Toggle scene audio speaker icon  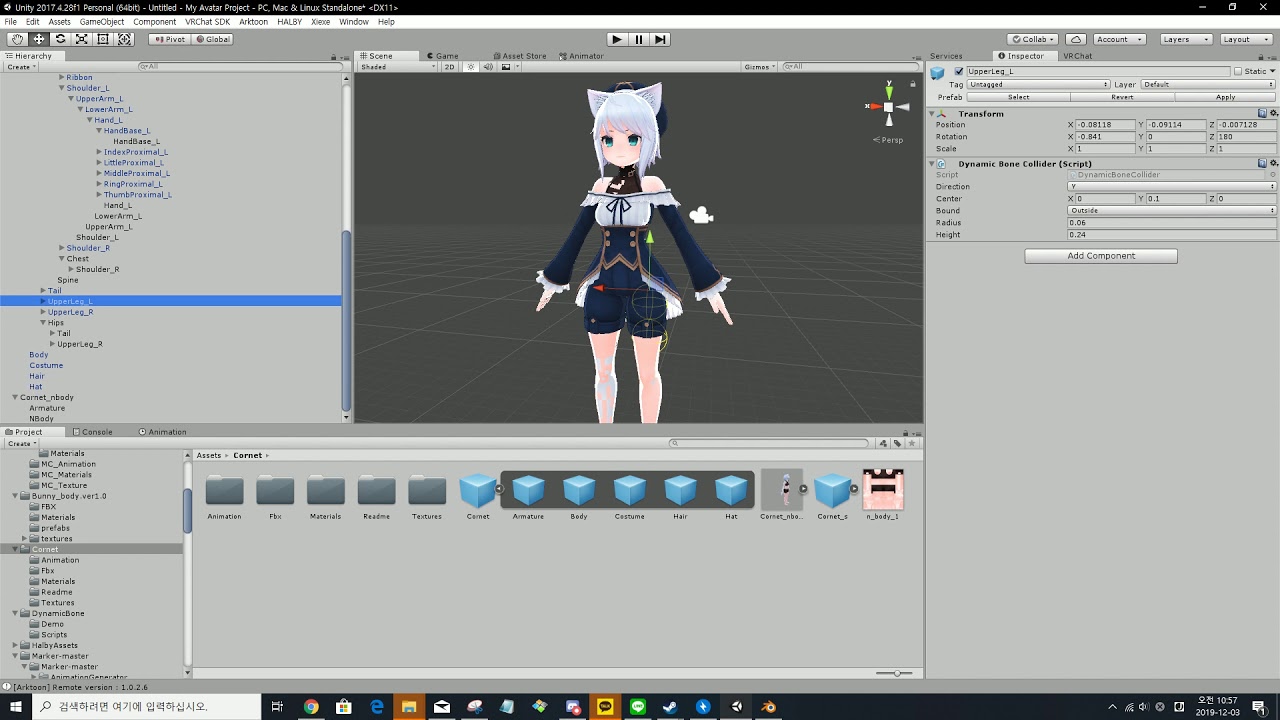(x=488, y=67)
